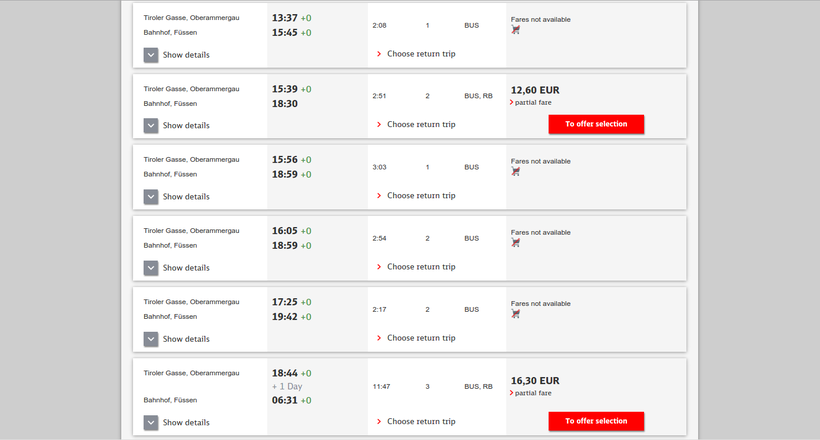Show details for the 18:44 overnight trip
Viewport: 820px width, 440px height.
pos(151,423)
